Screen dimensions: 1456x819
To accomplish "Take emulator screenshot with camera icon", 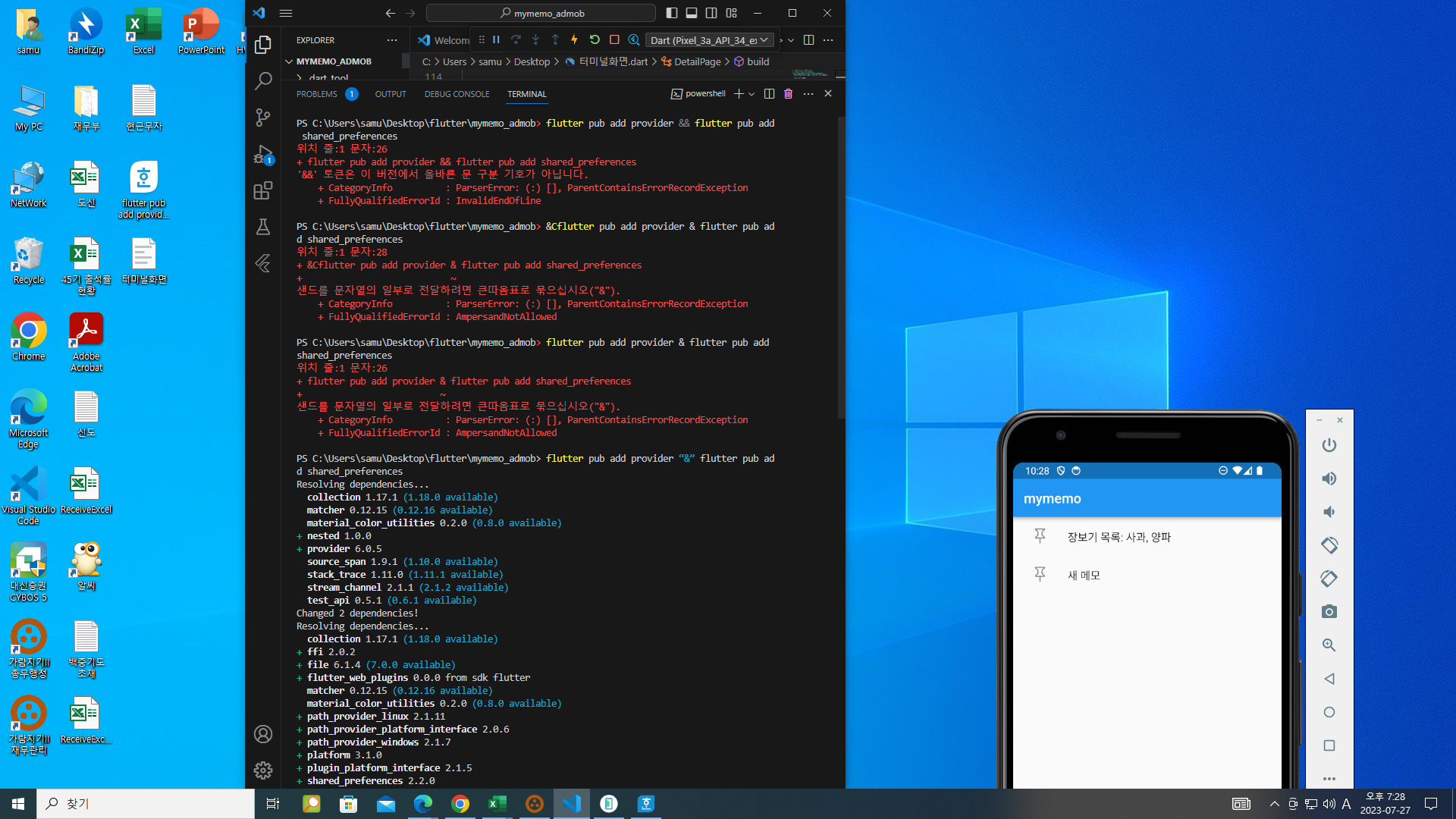I will (x=1329, y=612).
